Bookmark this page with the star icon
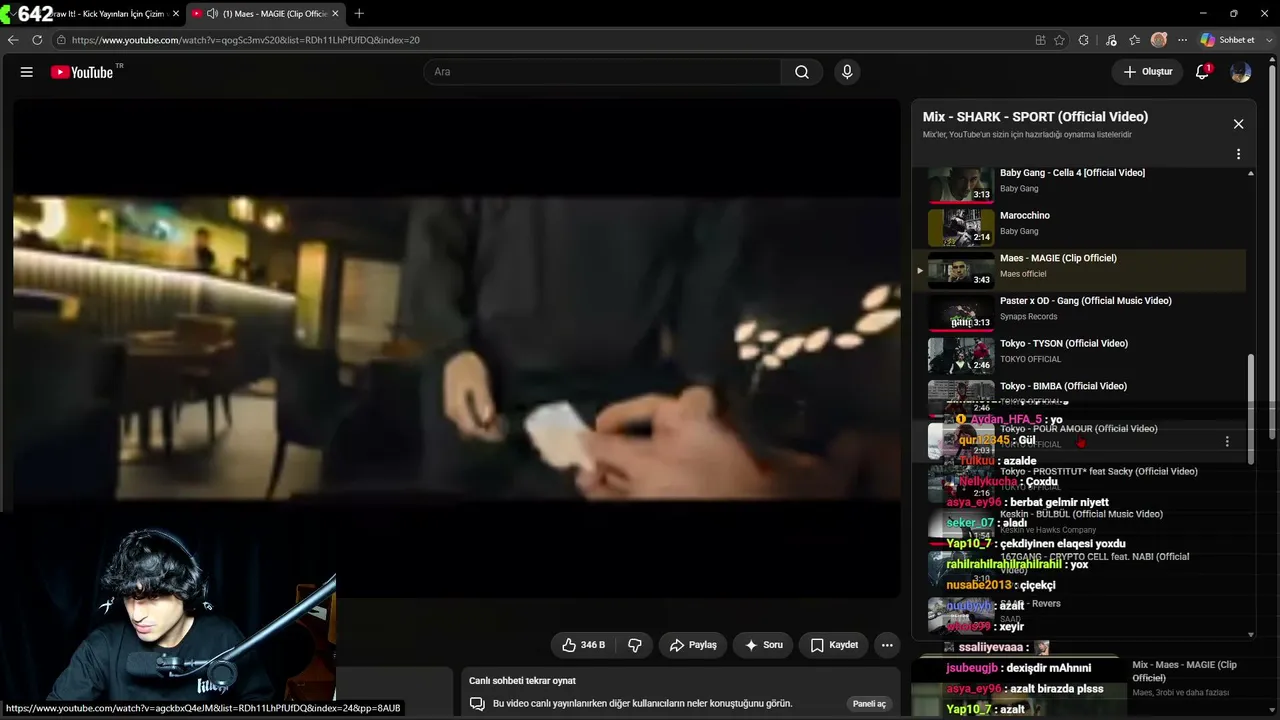 click(x=1059, y=40)
